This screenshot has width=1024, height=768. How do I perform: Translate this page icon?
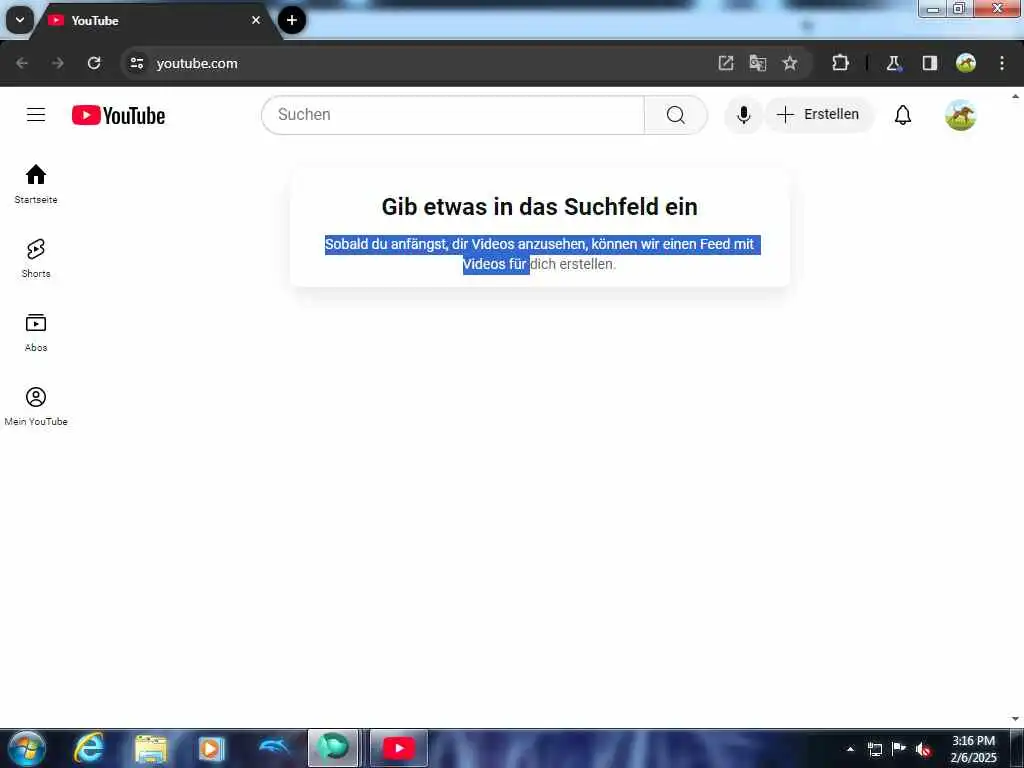758,63
